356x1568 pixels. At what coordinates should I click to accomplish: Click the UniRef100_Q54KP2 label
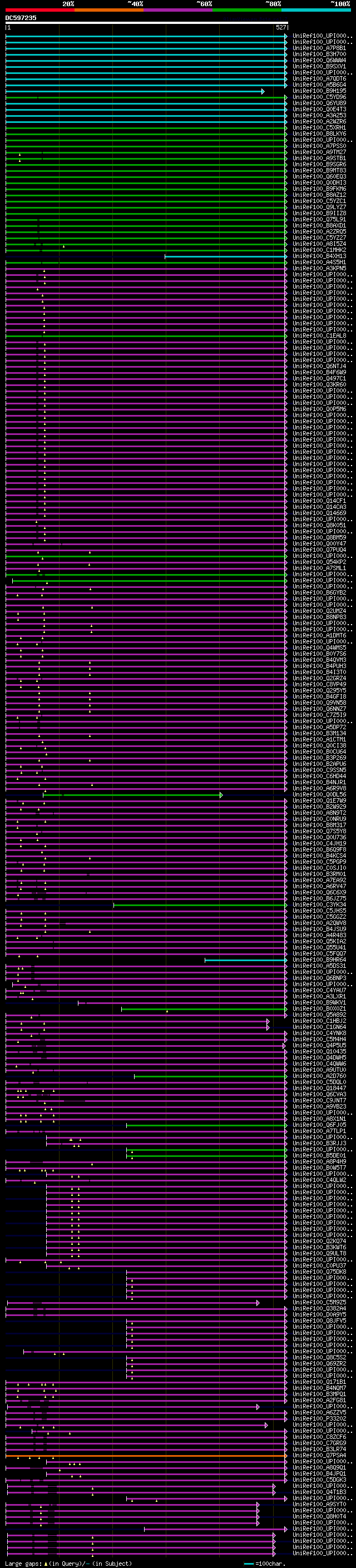click(x=319, y=562)
